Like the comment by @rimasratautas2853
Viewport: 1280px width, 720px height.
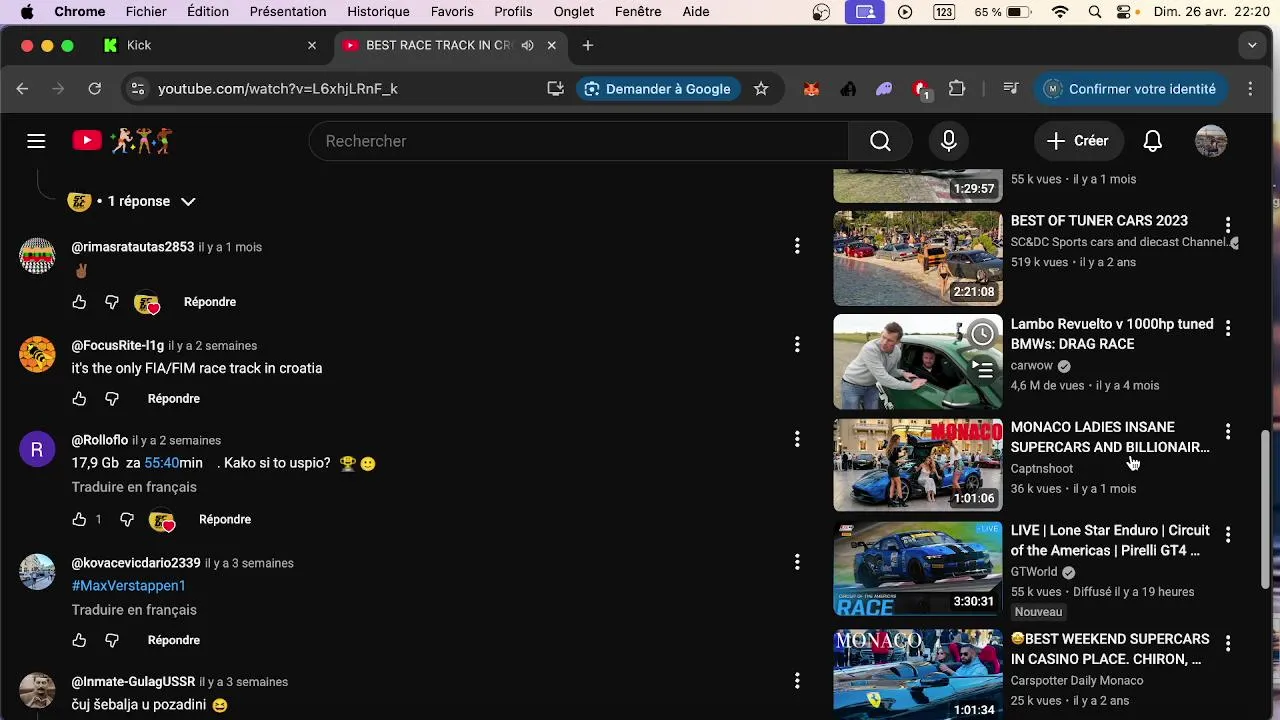(x=79, y=302)
